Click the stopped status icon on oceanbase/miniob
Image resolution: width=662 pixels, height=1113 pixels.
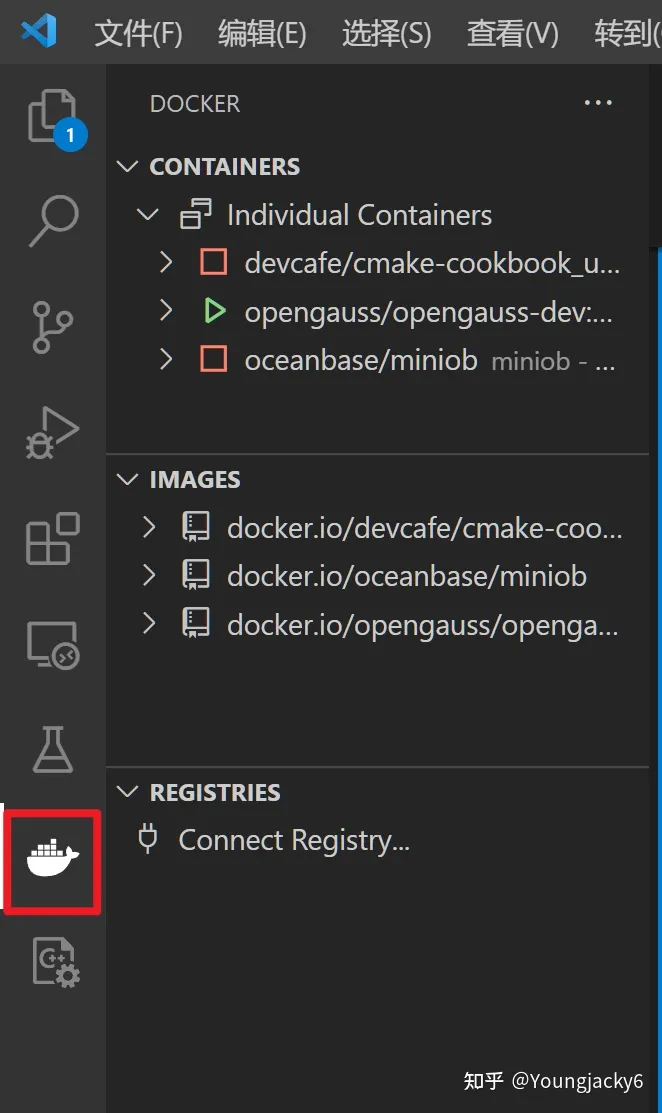pos(214,360)
